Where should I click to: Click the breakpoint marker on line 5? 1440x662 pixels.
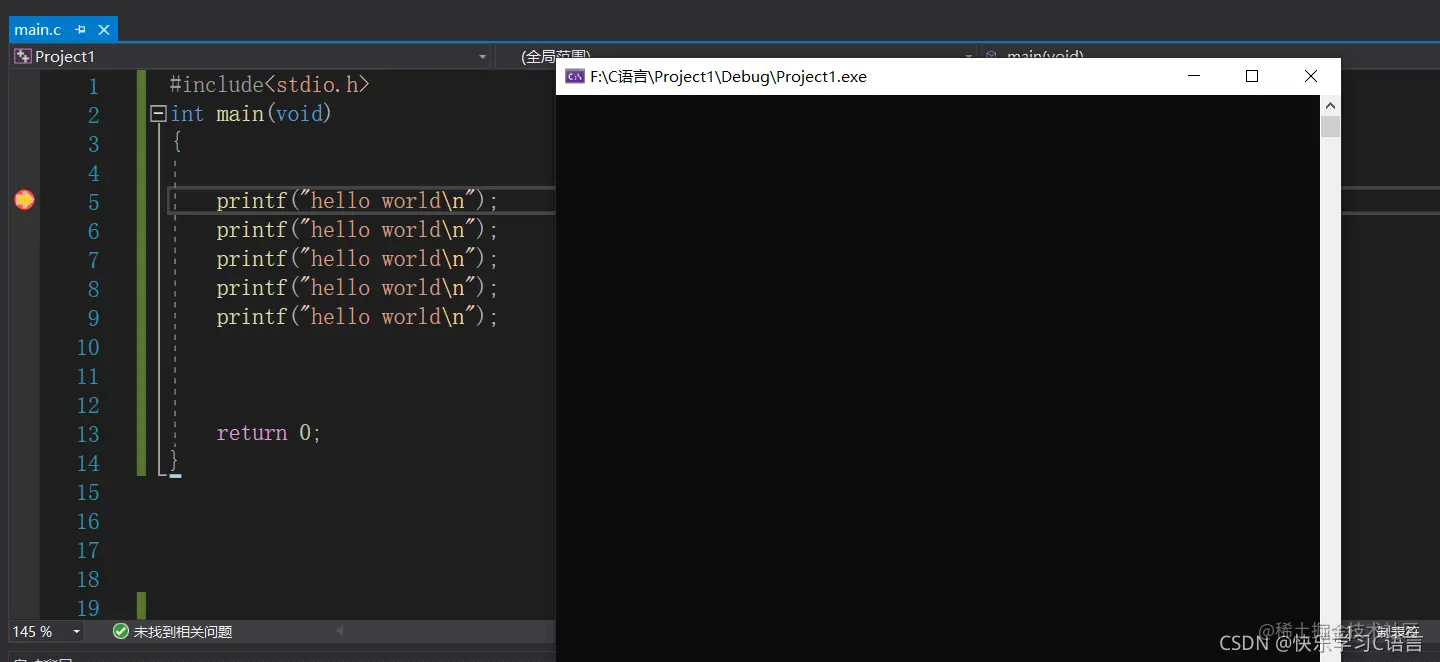[x=24, y=200]
